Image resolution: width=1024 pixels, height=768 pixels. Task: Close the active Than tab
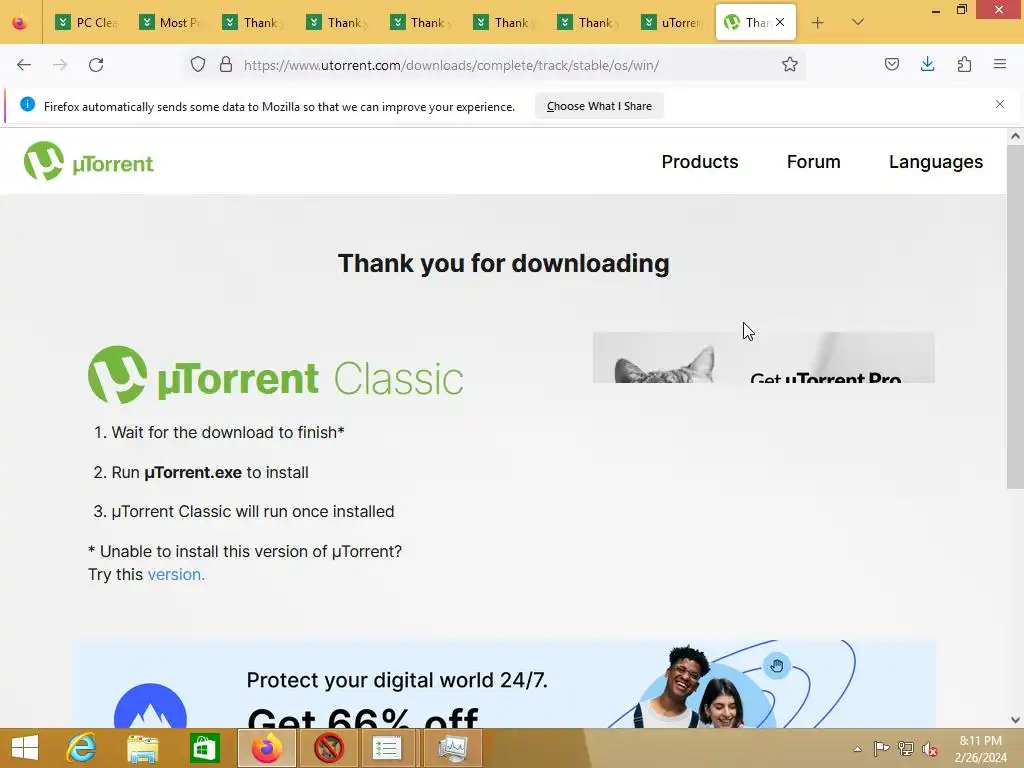(x=780, y=22)
